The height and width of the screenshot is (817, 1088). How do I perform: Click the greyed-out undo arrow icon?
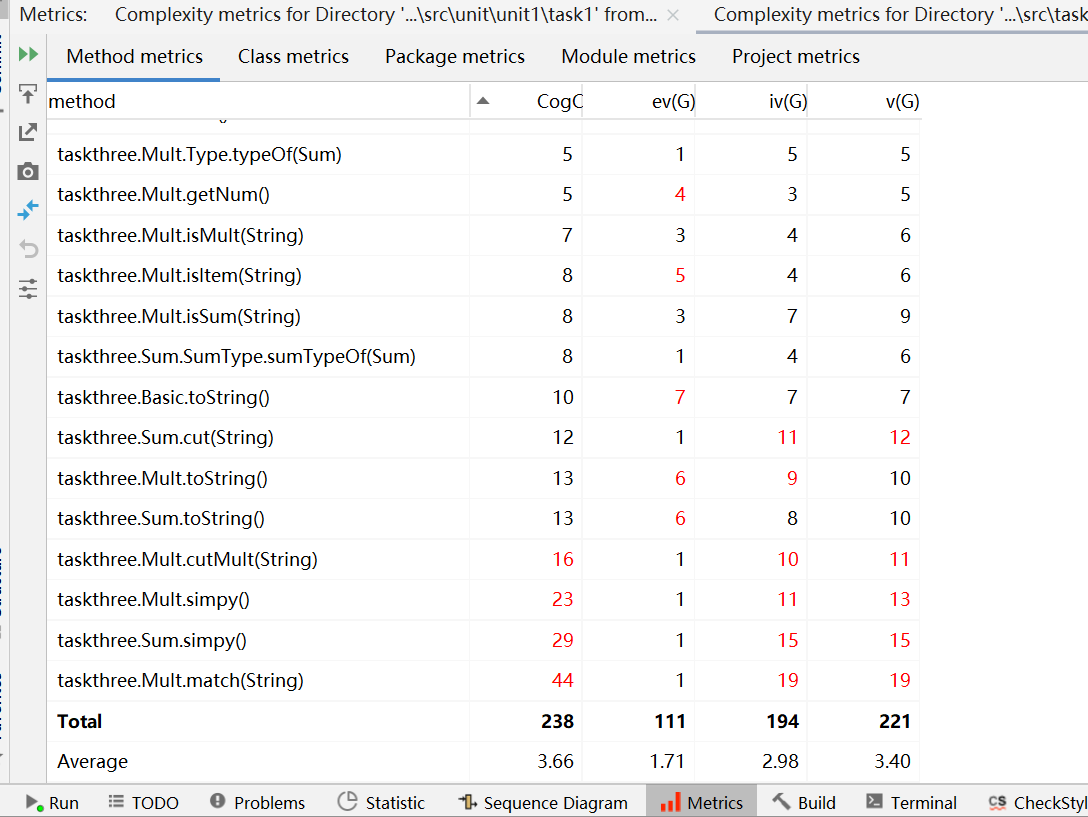coord(28,249)
